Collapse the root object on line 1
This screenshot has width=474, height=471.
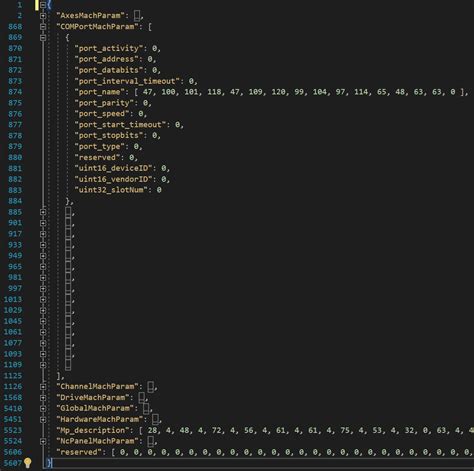point(43,5)
